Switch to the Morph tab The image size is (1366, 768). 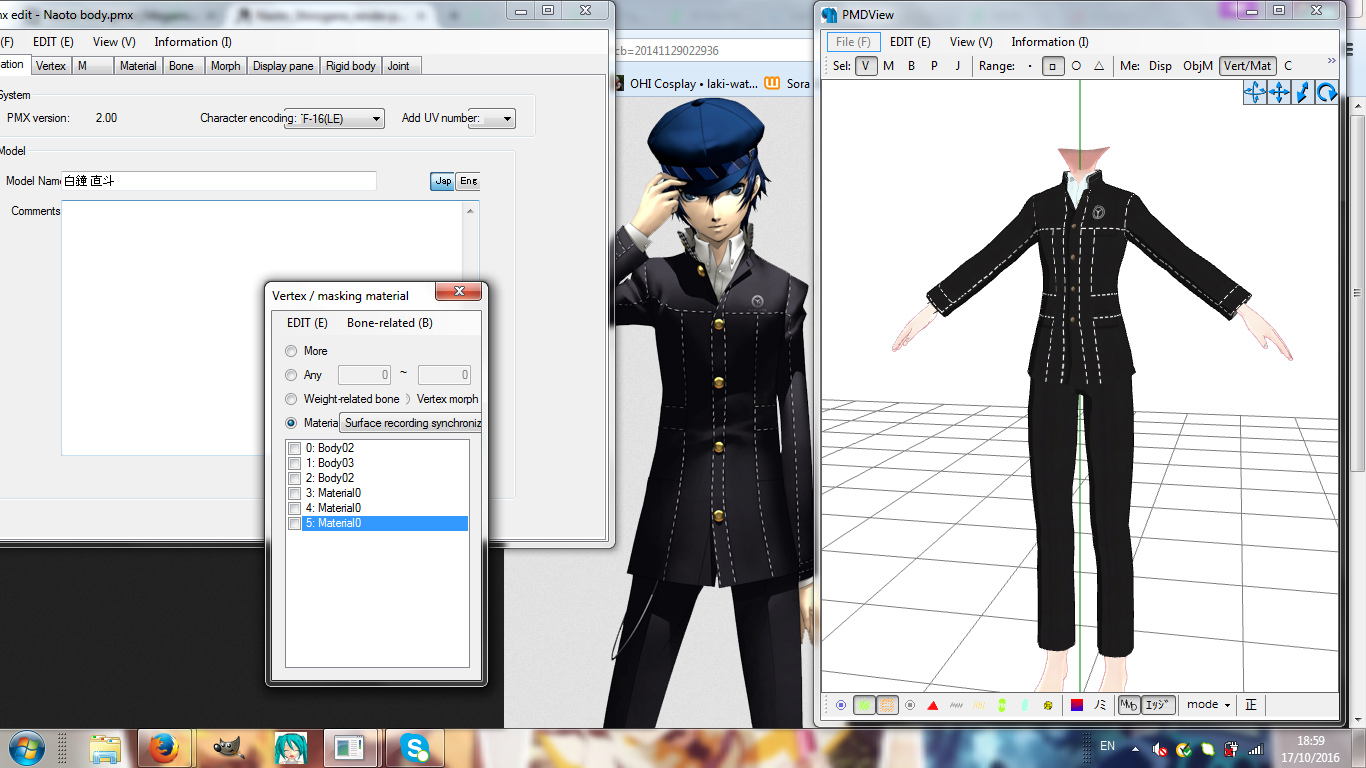[226, 66]
